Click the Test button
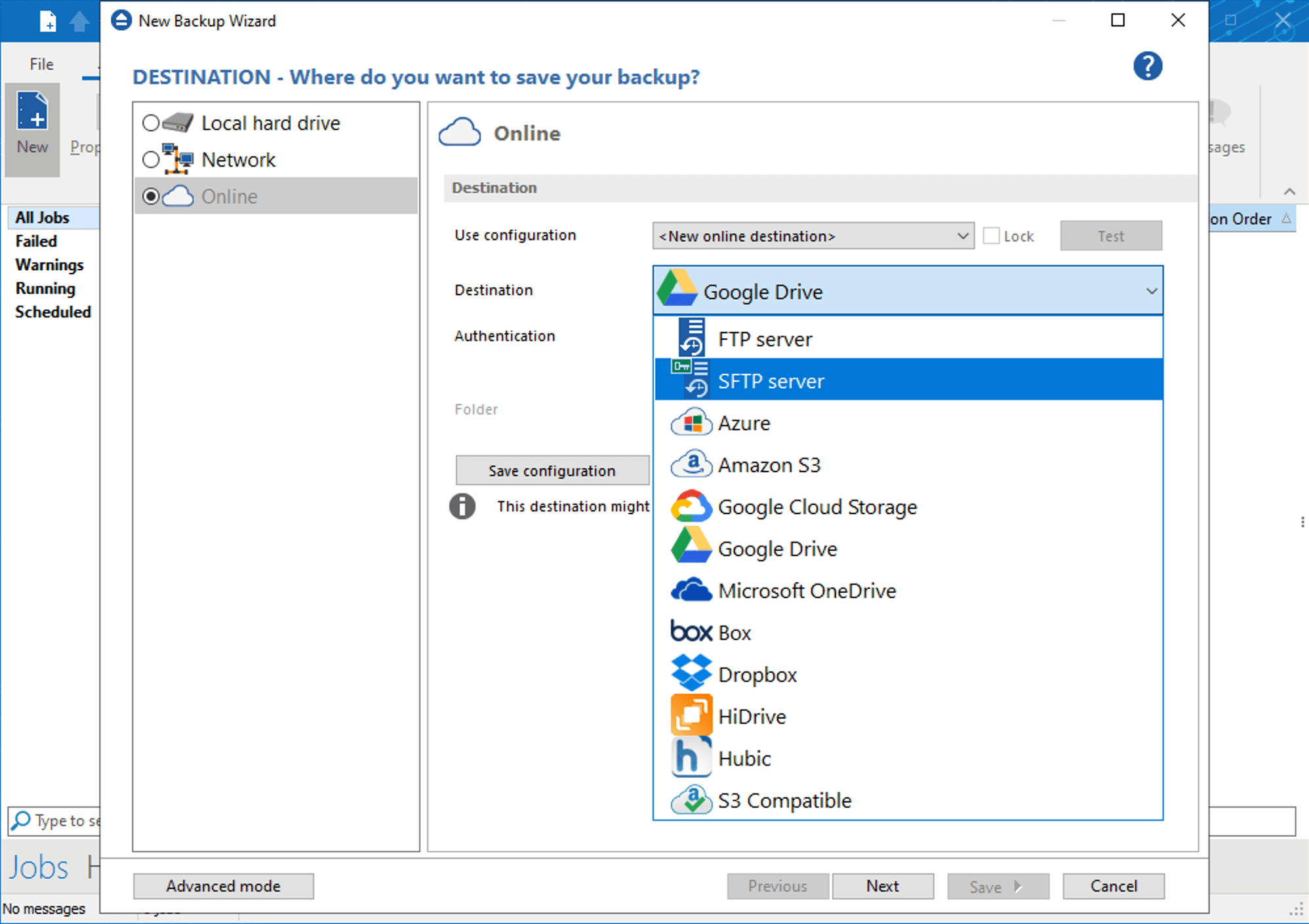1309x924 pixels. pyautogui.click(x=1110, y=235)
